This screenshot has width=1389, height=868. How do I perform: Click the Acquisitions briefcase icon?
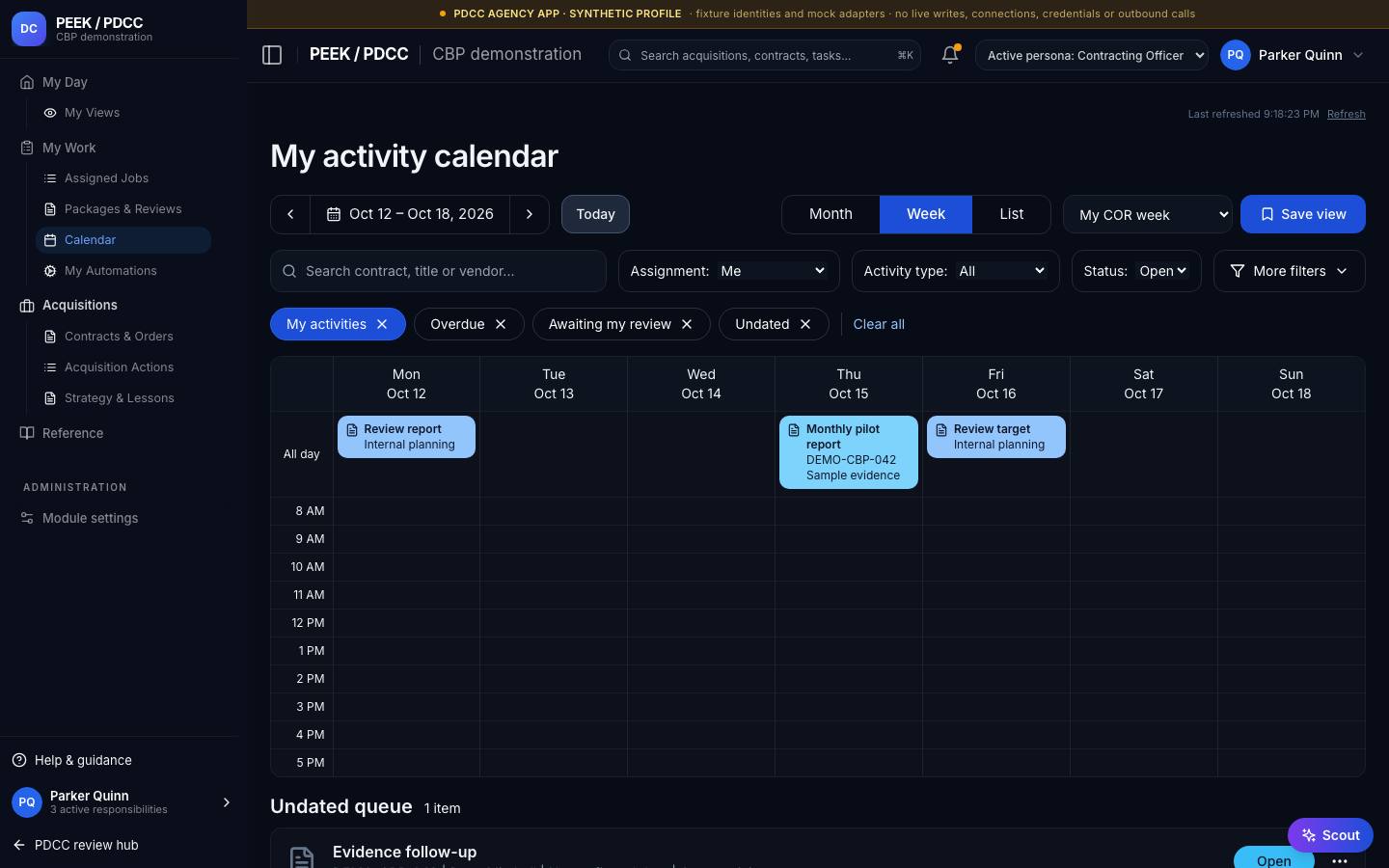click(27, 305)
